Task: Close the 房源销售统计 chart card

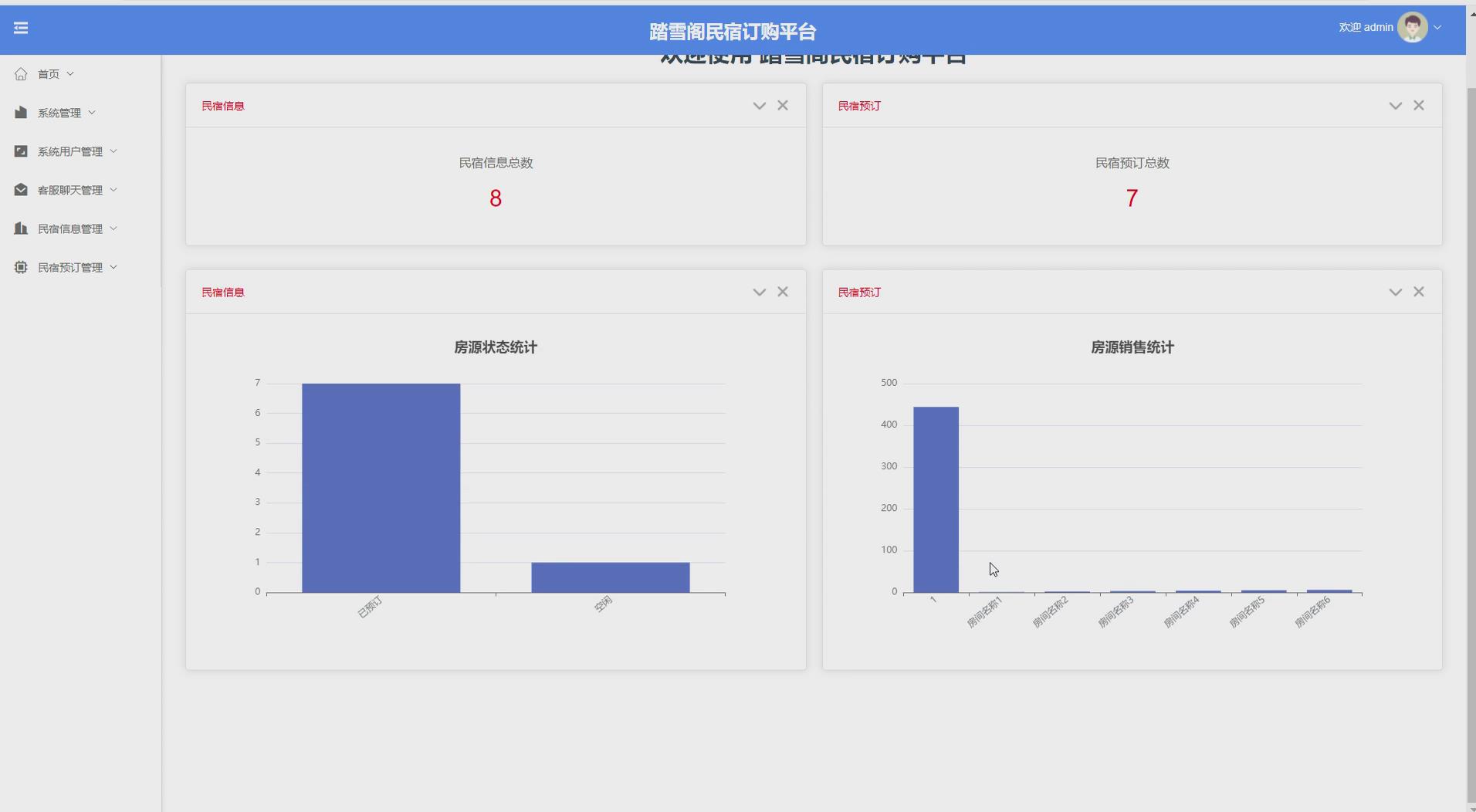Action: click(x=1419, y=291)
